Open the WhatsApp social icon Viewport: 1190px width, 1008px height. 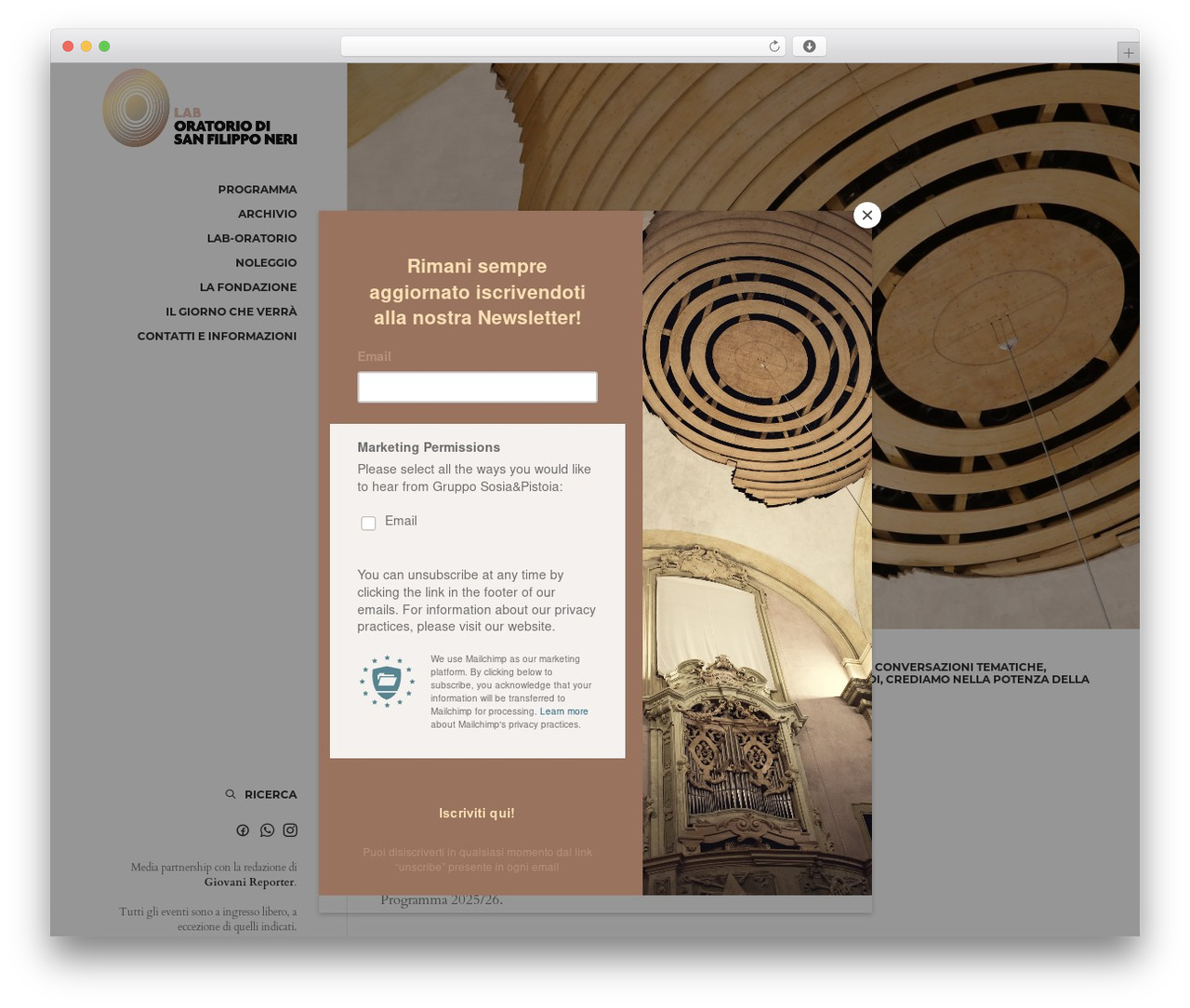267,830
